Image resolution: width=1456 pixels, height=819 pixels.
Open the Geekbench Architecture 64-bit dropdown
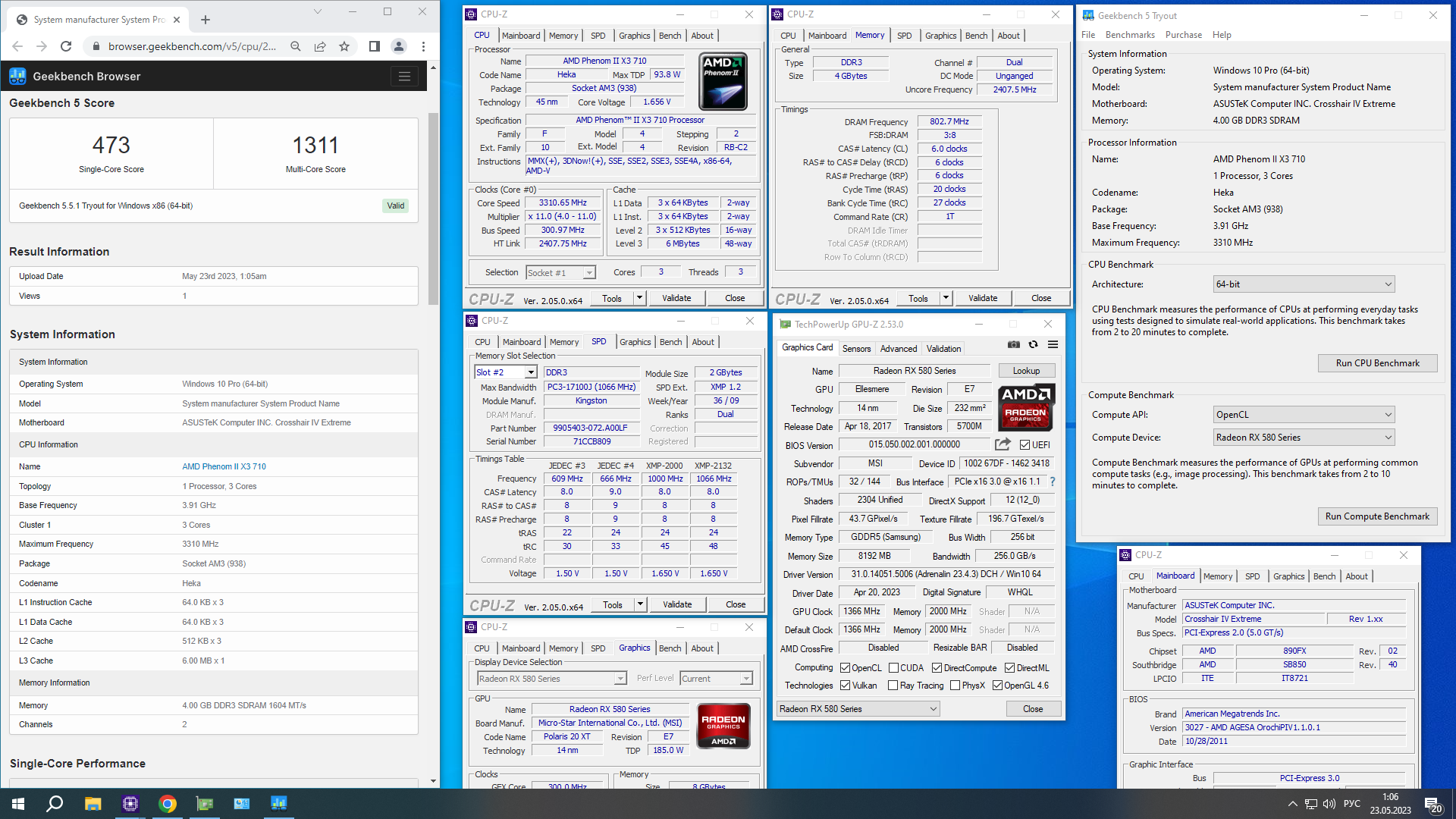pyautogui.click(x=1304, y=284)
